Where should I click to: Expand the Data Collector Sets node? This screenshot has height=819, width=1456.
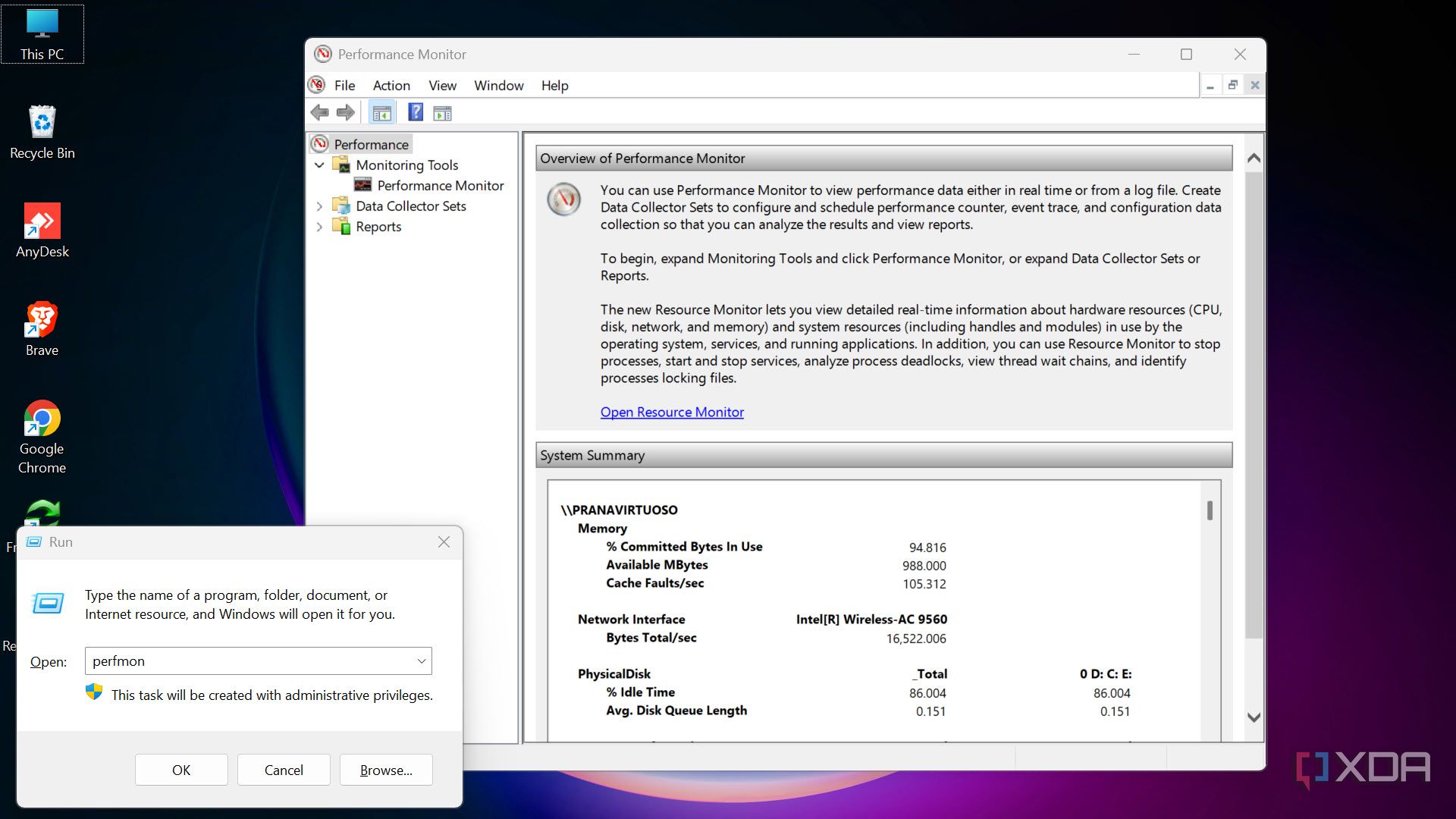pos(319,206)
